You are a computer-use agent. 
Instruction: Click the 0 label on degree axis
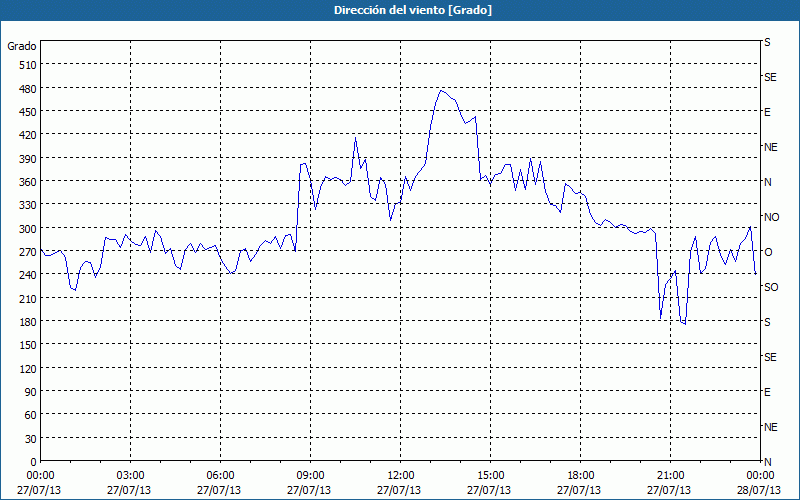tap(34, 462)
